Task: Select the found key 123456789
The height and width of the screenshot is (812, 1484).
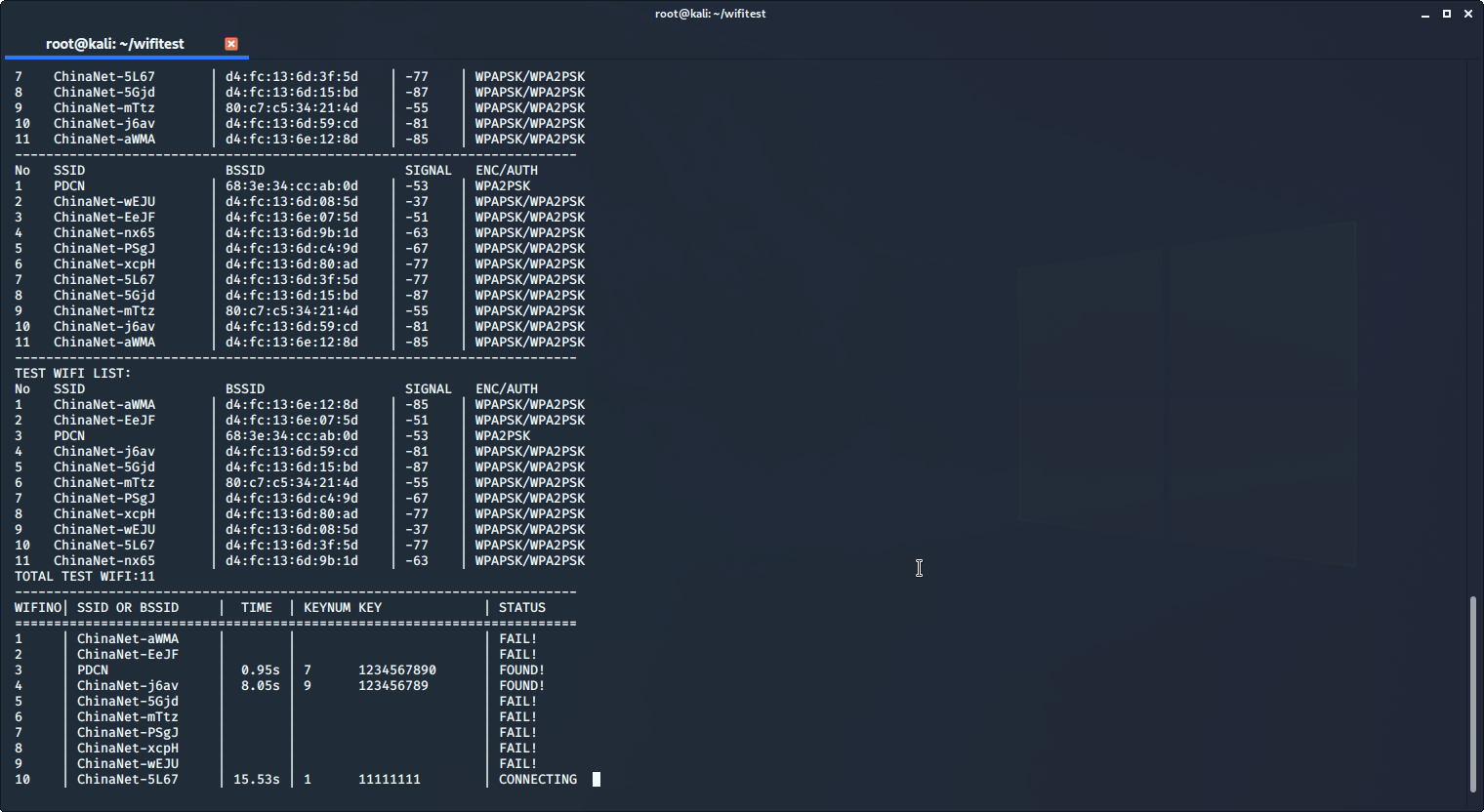Action: point(393,685)
